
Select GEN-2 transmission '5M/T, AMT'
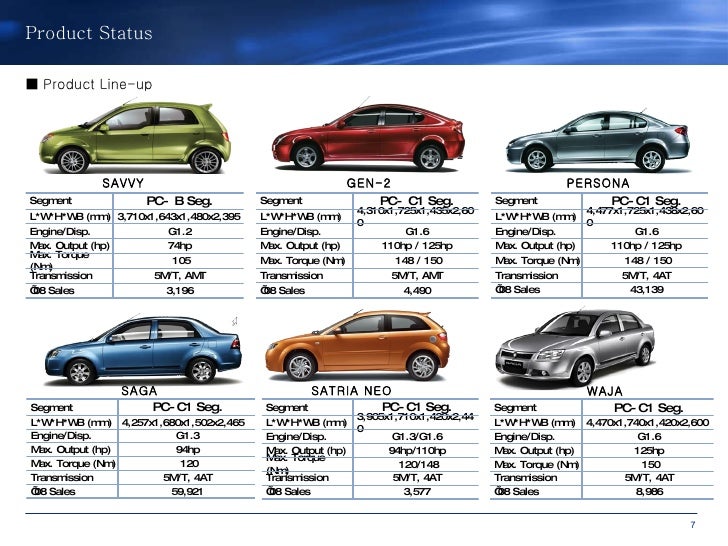[417, 275]
